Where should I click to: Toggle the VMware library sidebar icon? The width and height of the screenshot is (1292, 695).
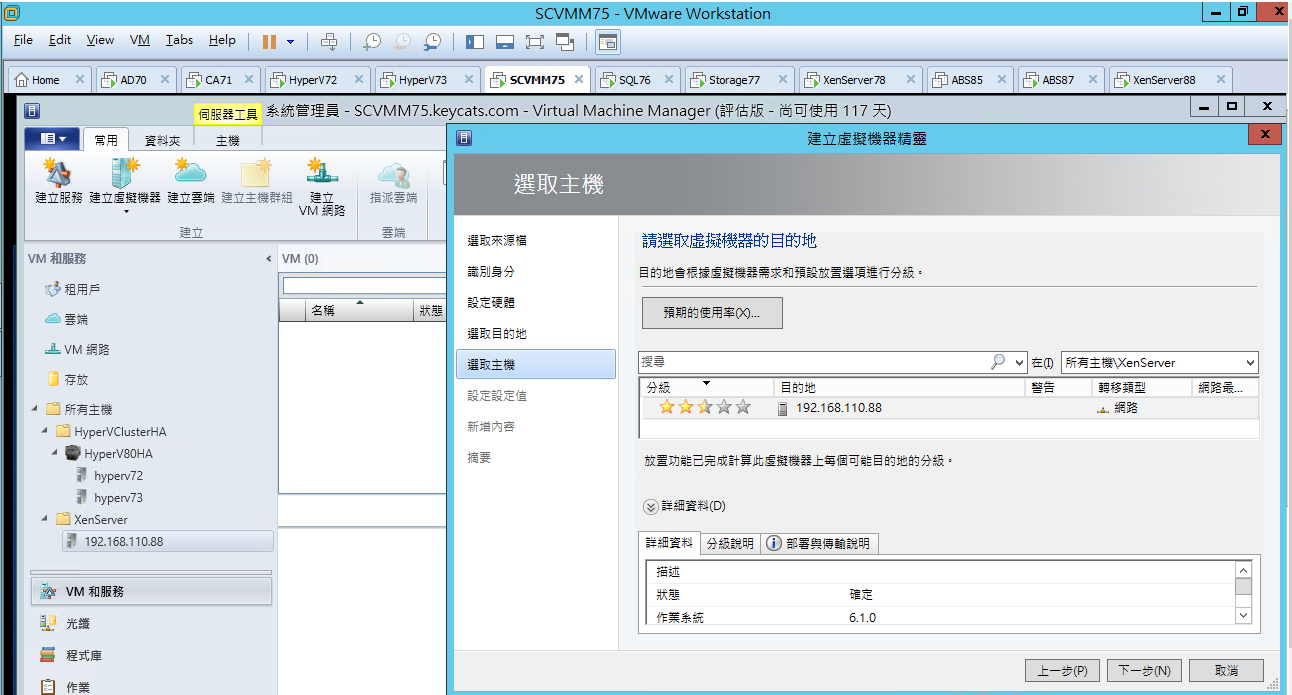(x=475, y=41)
